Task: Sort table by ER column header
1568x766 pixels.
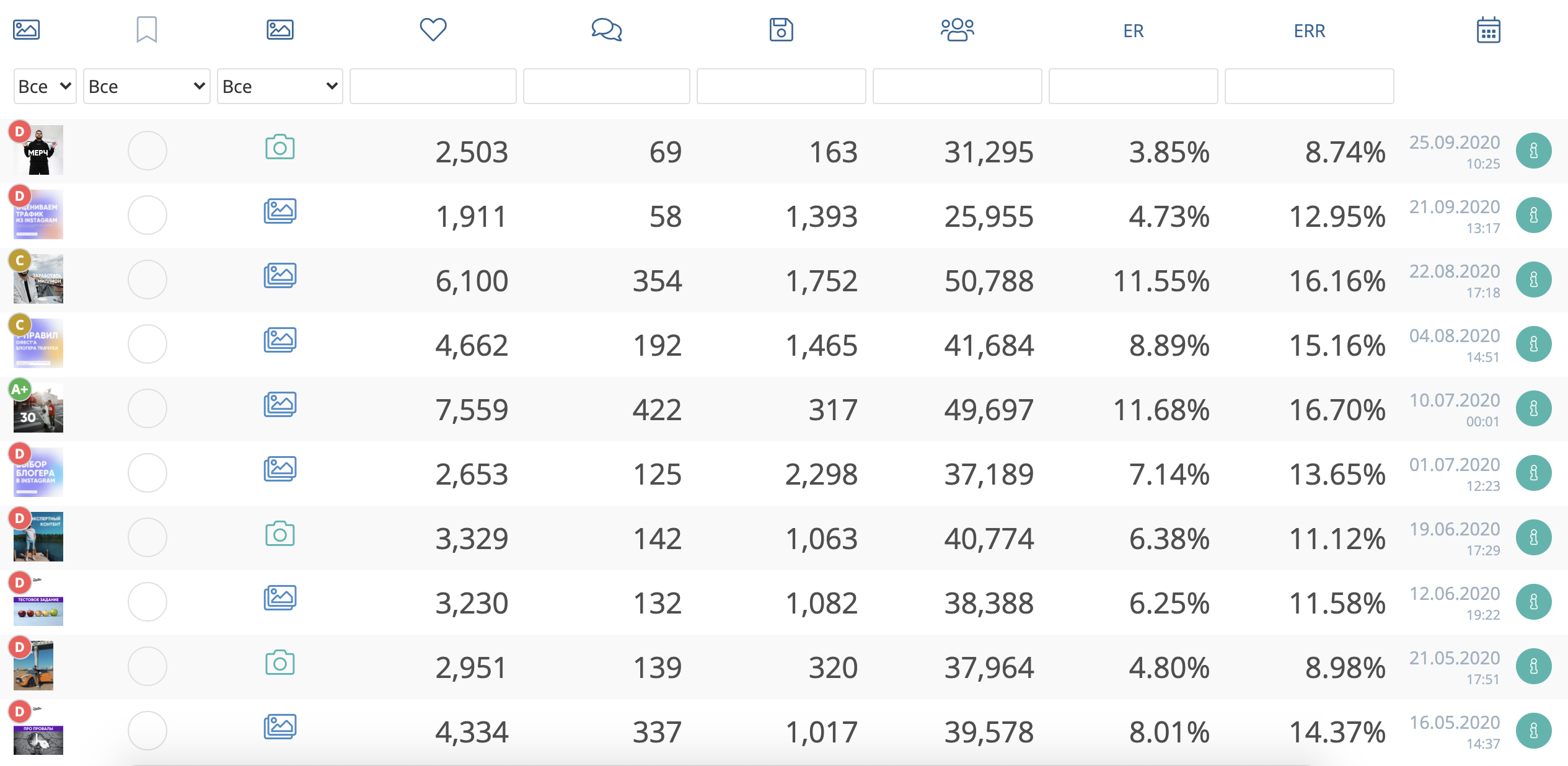Action: [1133, 30]
